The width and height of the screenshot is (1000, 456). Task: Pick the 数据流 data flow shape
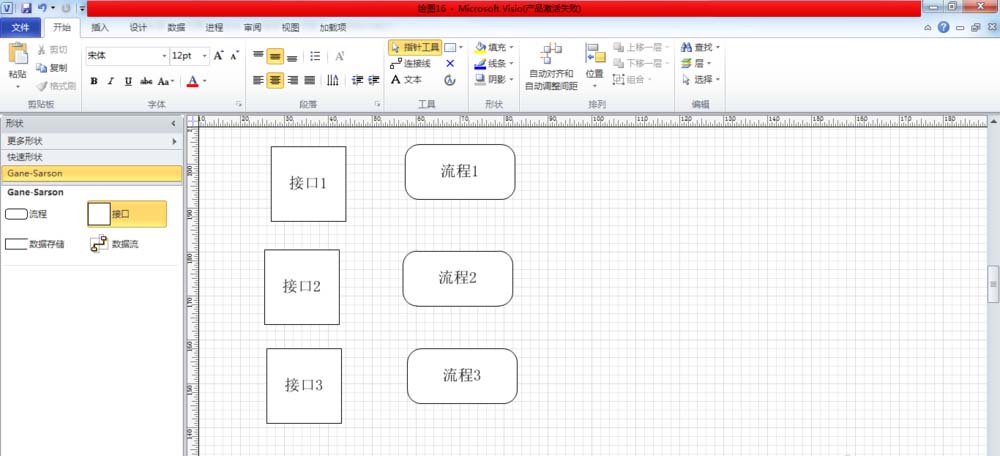[99, 243]
